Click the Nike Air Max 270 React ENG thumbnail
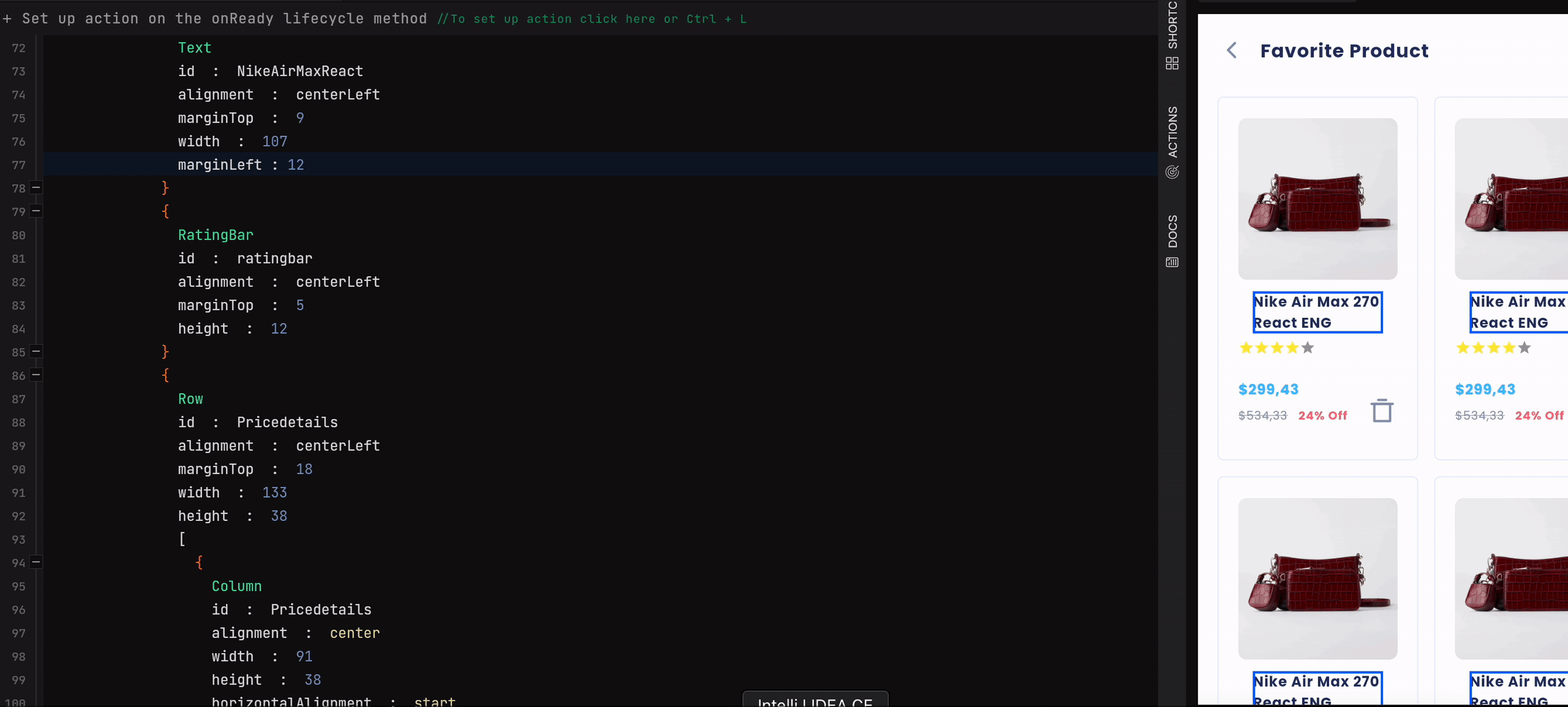Screen dimensions: 1568x707 1318,198
